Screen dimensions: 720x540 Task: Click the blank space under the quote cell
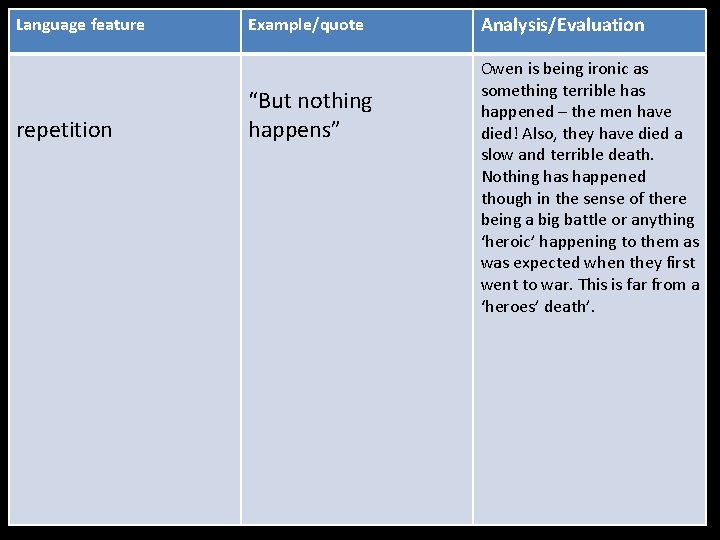pos(355,350)
